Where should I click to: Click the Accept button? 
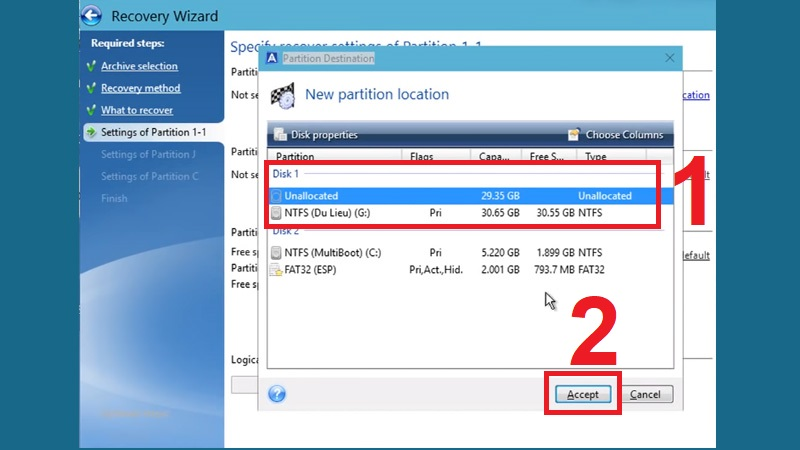(583, 394)
